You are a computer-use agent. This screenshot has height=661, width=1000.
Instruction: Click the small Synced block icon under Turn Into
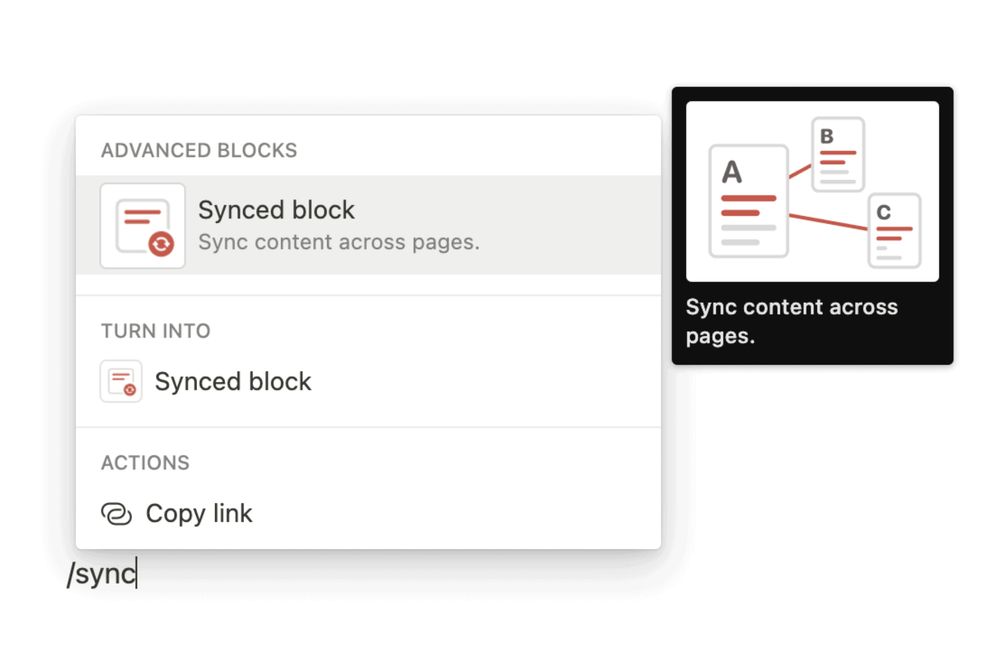click(121, 382)
